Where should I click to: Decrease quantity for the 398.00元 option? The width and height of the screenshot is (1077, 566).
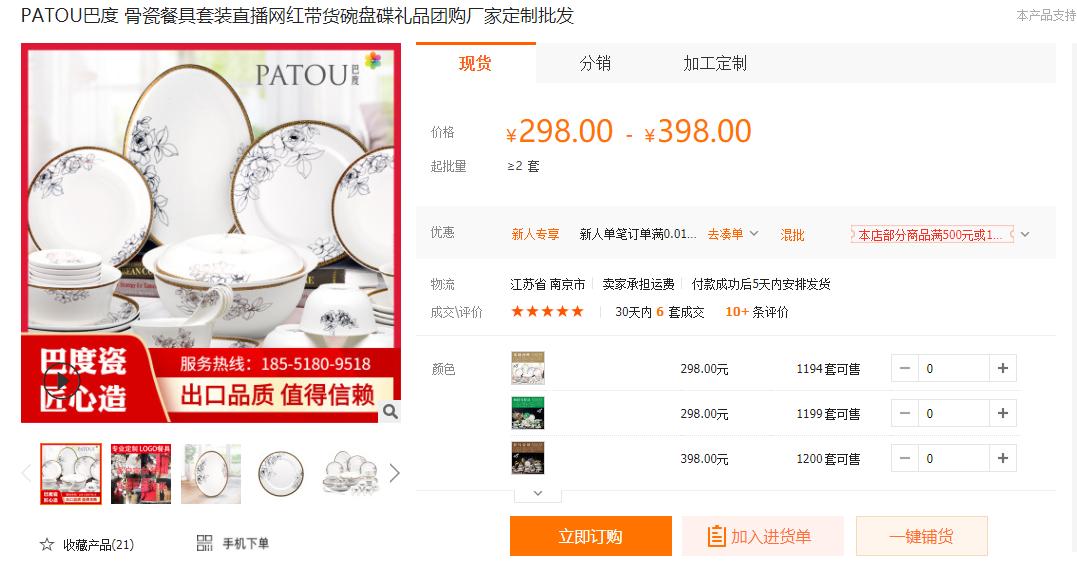pyautogui.click(x=905, y=458)
